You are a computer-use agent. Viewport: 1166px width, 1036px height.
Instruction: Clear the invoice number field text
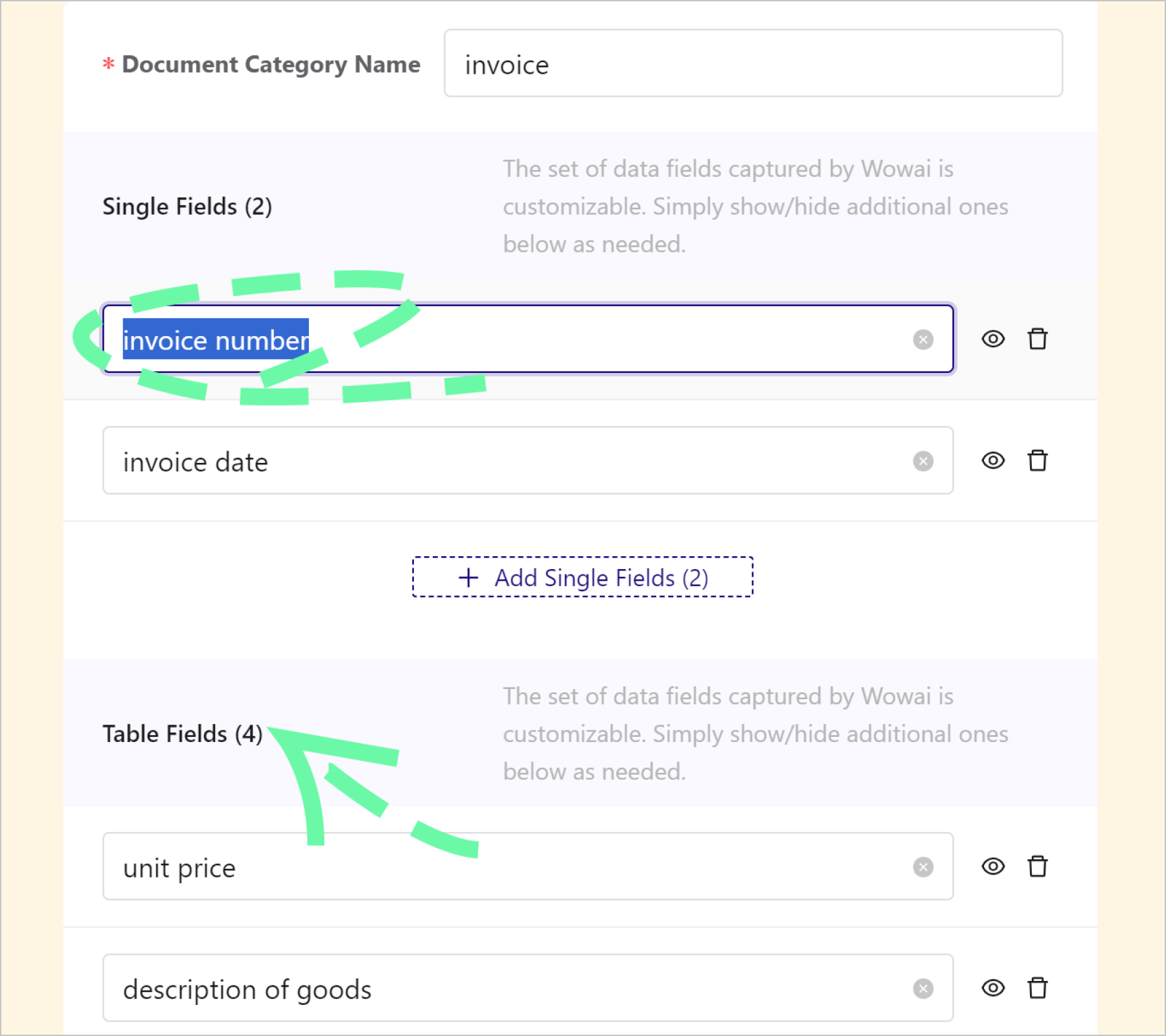pyautogui.click(x=923, y=339)
